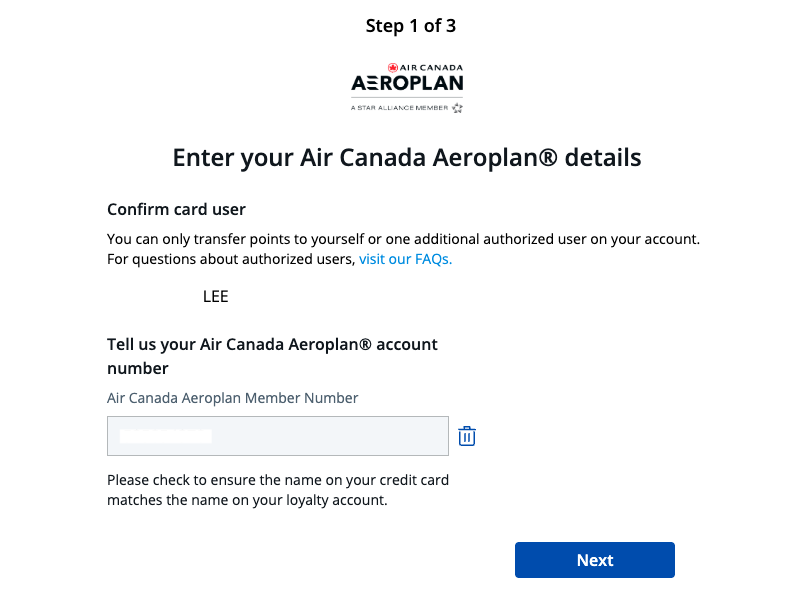Click the AEROPLAN wordmark in the logo

point(407,83)
